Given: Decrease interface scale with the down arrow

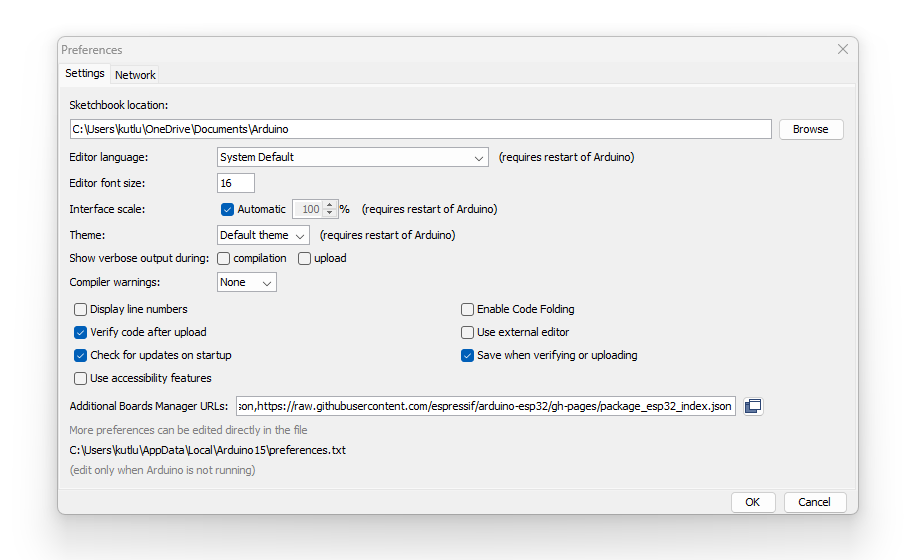Looking at the screenshot, I should [x=330, y=214].
